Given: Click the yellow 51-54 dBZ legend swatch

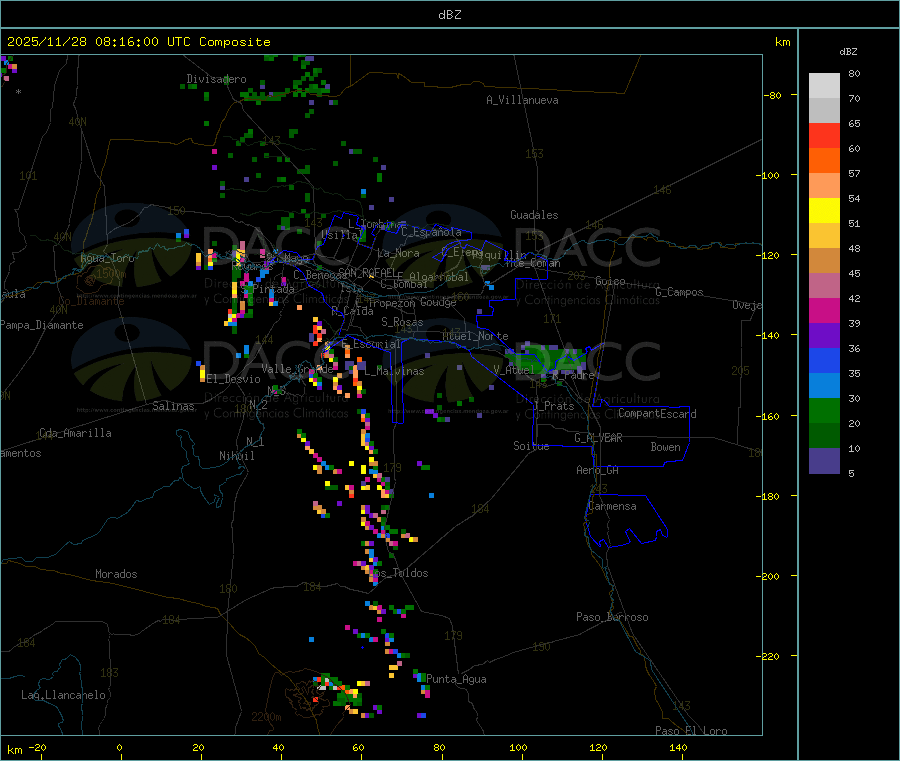Looking at the screenshot, I should [x=824, y=211].
